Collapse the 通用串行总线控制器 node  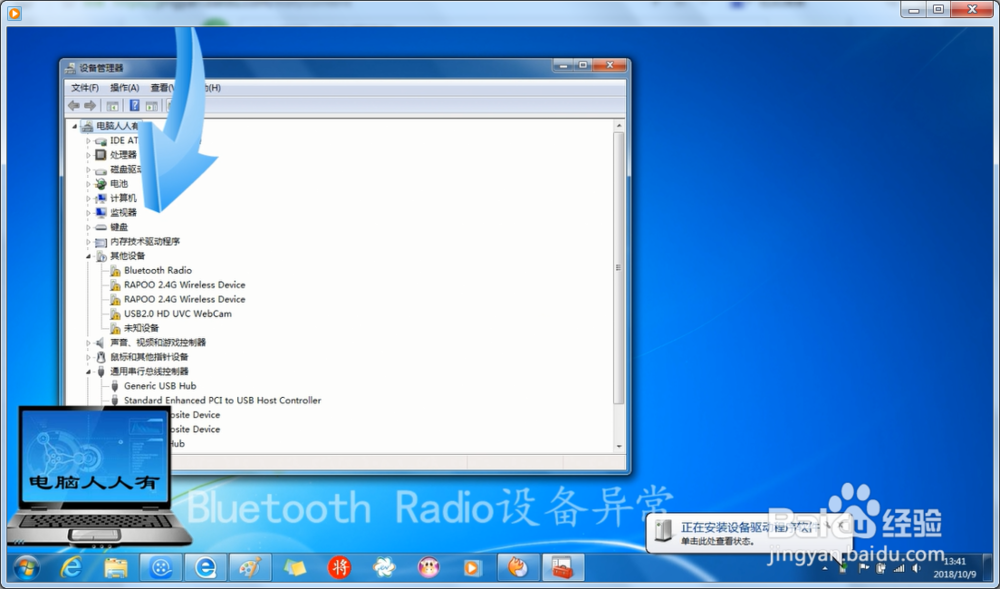[89, 372]
